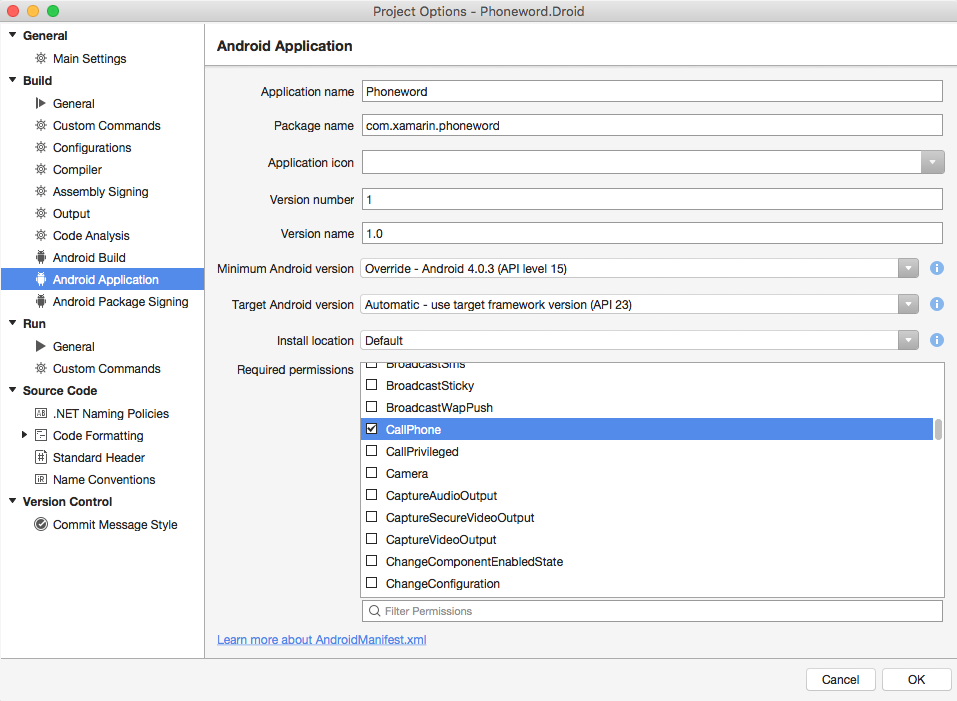Check CaptureSecureVideoOutput permission

coord(371,517)
